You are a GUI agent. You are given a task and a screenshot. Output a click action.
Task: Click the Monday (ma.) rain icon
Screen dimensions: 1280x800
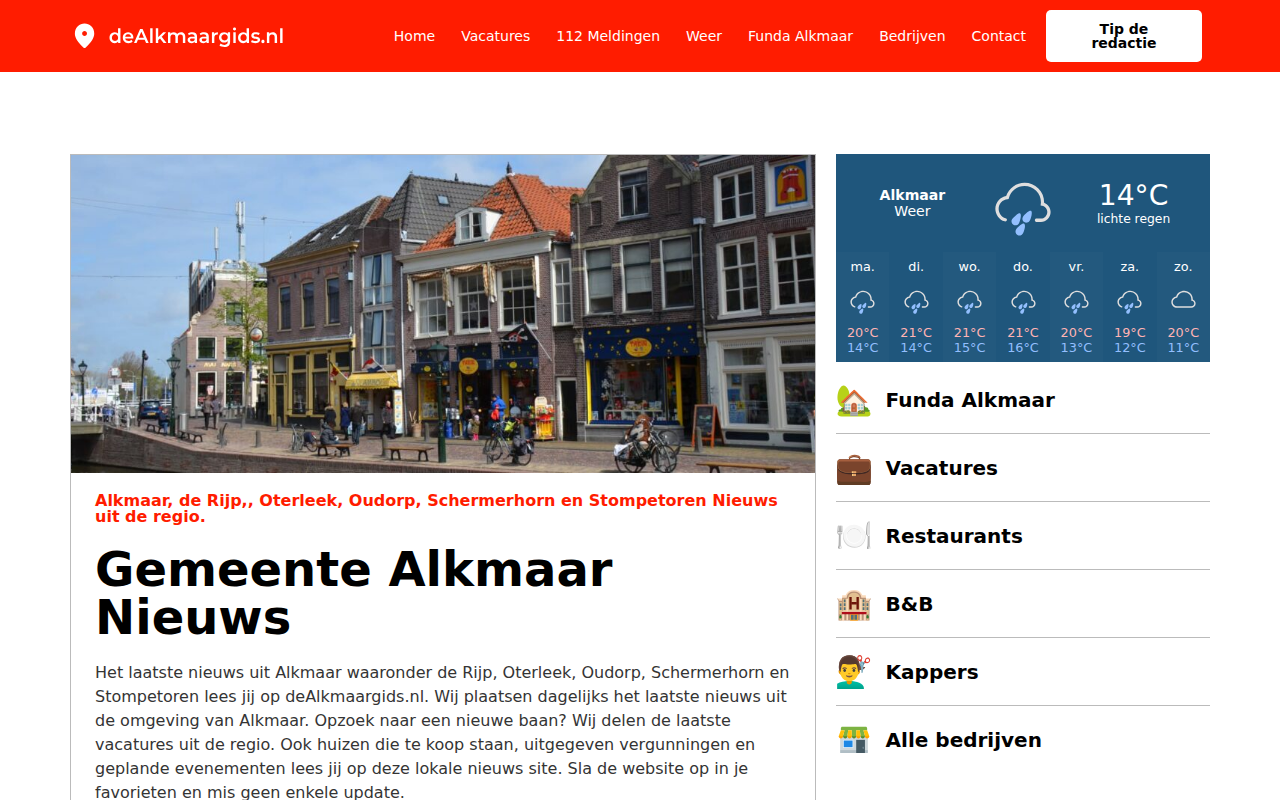point(862,300)
